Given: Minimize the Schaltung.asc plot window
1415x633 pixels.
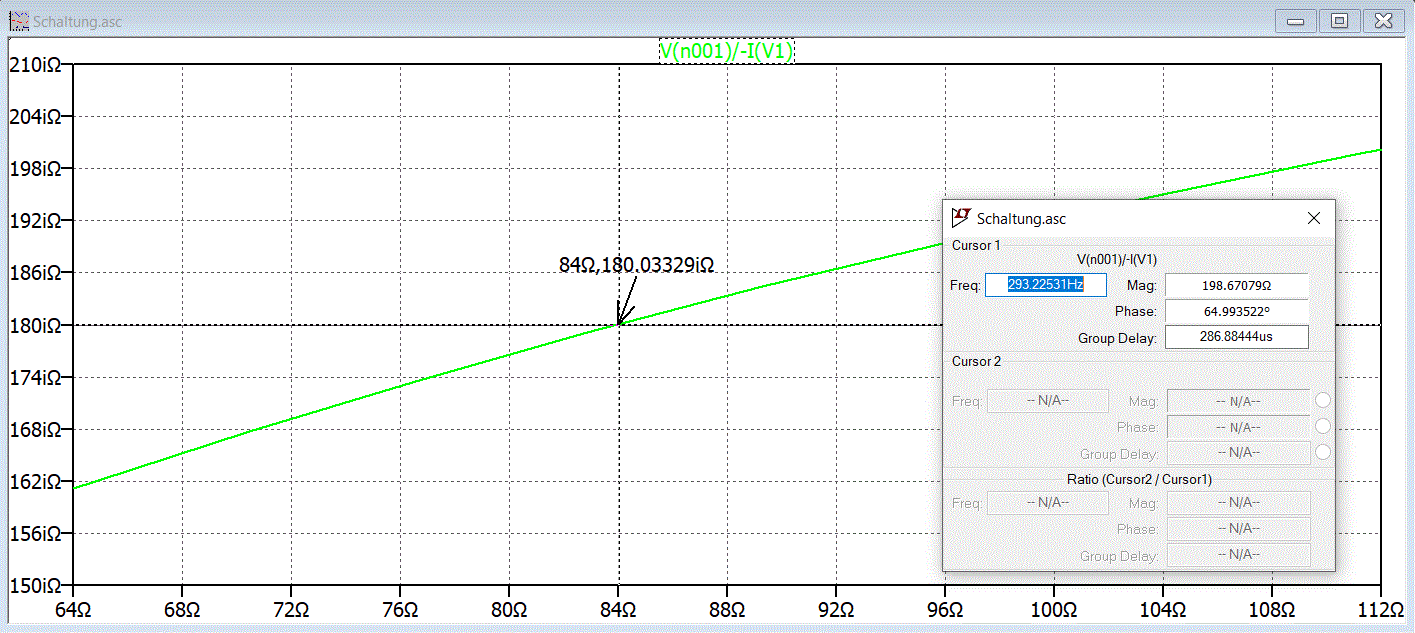Looking at the screenshot, I should point(1295,20).
